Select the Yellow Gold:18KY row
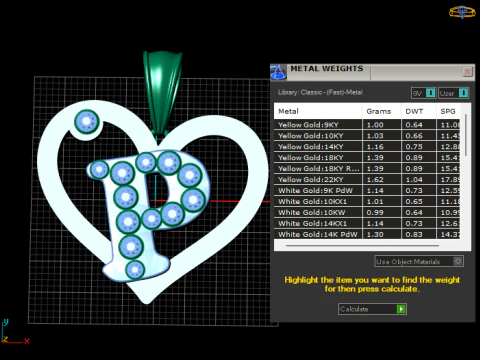 pyautogui.click(x=367, y=158)
